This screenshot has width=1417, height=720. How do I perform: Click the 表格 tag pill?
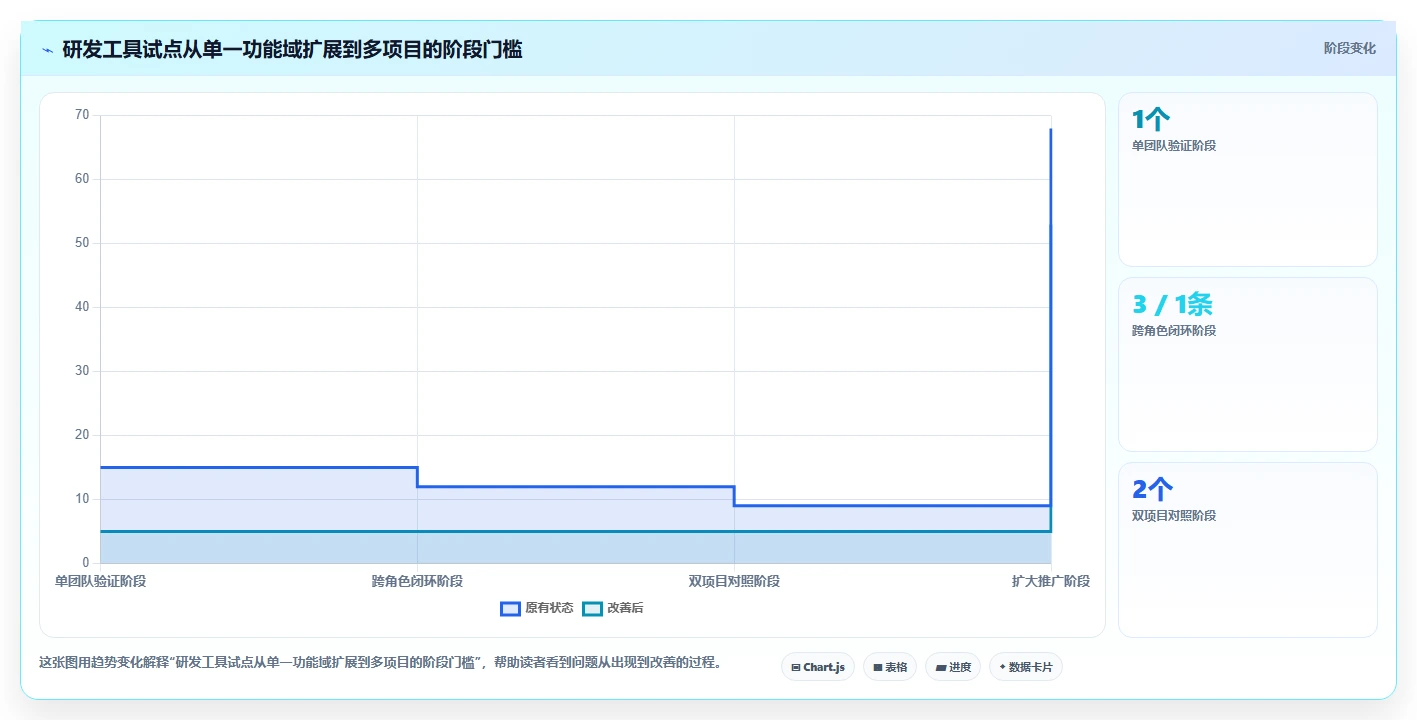890,667
